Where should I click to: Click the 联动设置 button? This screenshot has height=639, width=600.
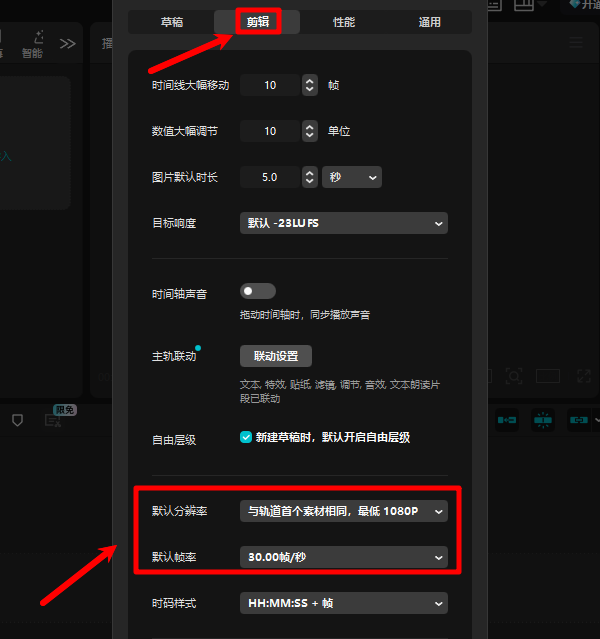276,356
